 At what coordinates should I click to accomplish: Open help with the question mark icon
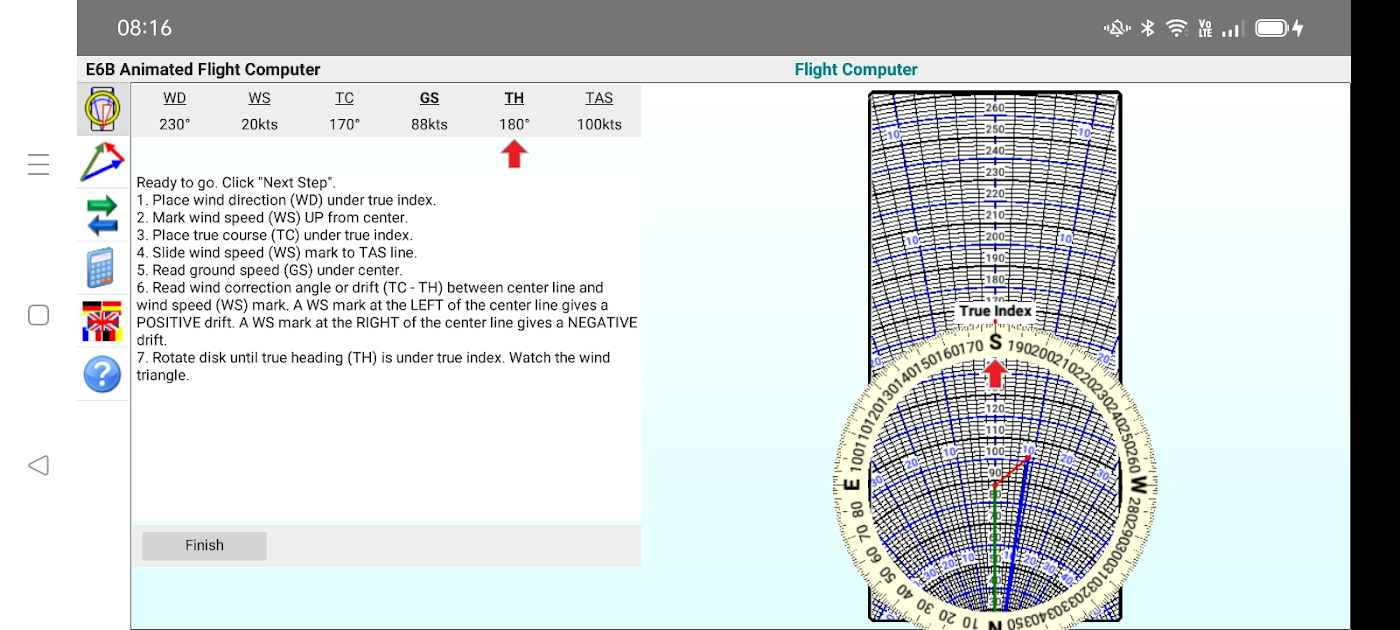(x=102, y=374)
